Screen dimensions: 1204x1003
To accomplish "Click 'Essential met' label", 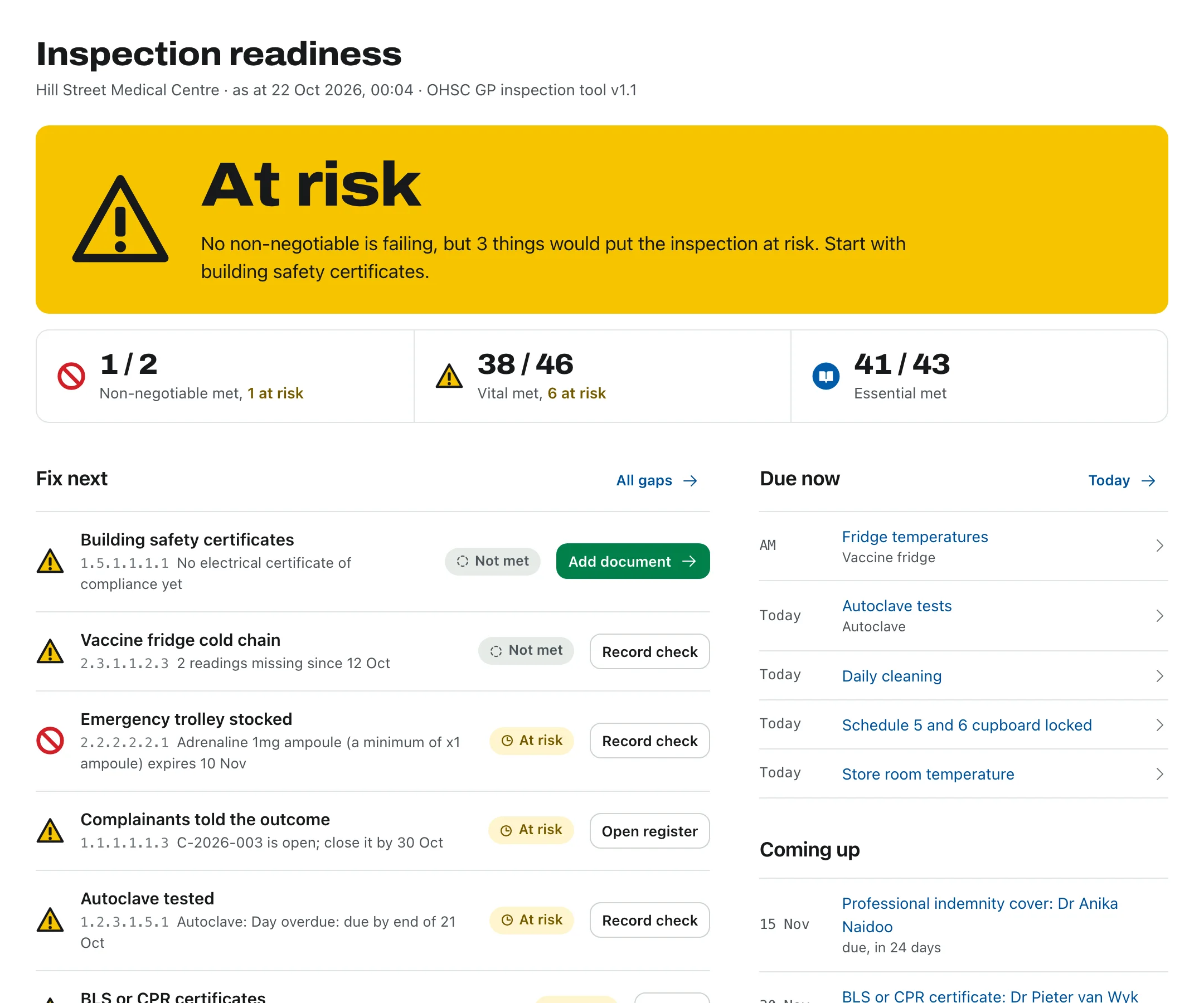I will [900, 393].
